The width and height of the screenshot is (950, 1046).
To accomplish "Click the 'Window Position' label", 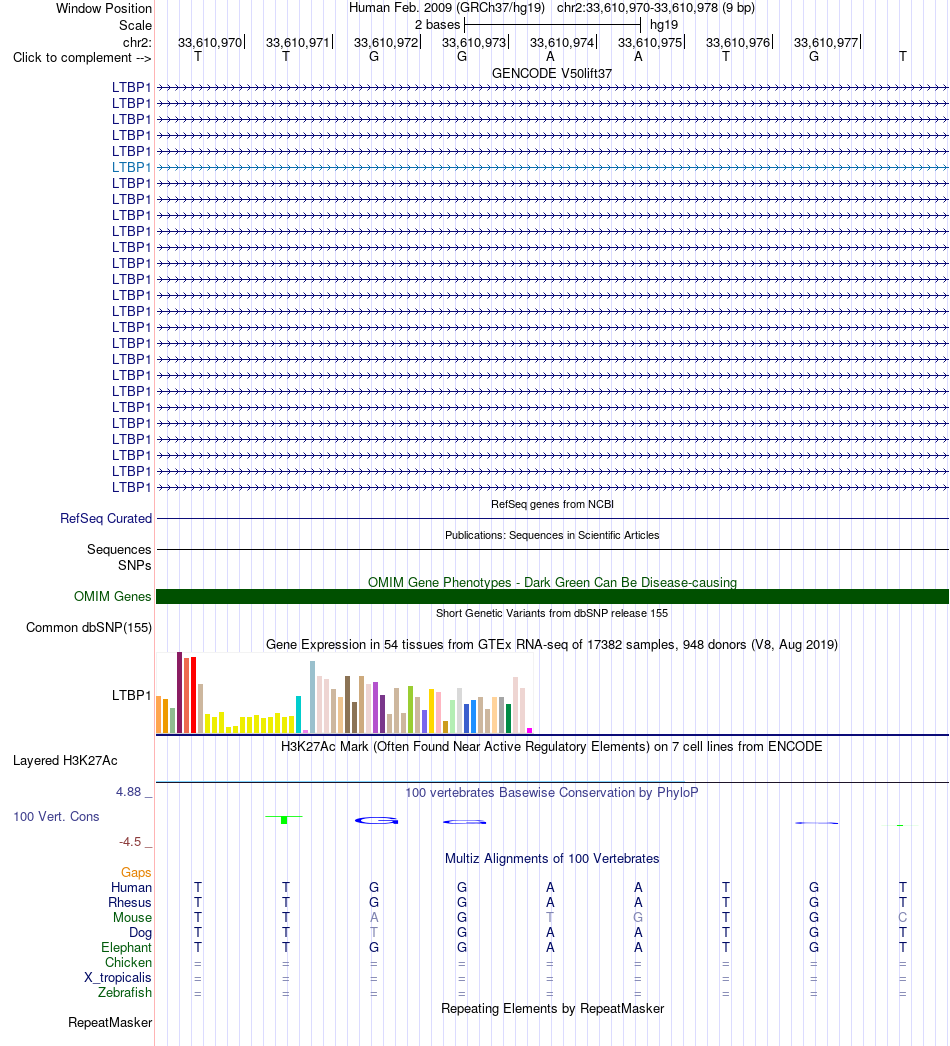I will (x=103, y=9).
